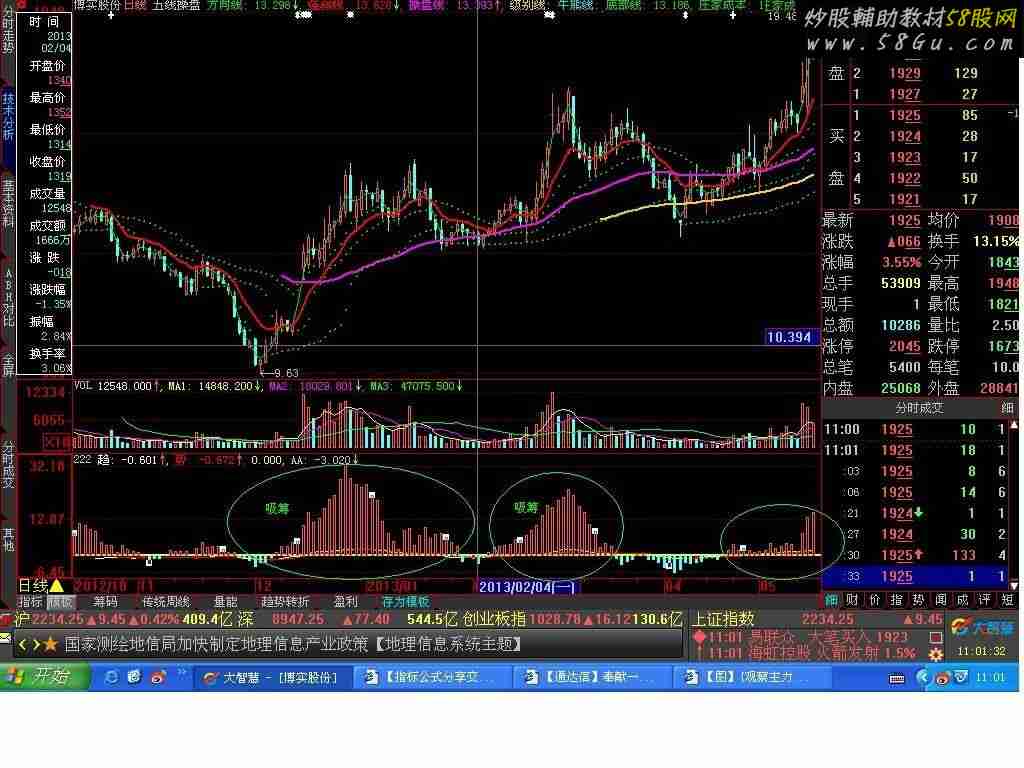Expand quick launch overflow chevron

click(182, 673)
